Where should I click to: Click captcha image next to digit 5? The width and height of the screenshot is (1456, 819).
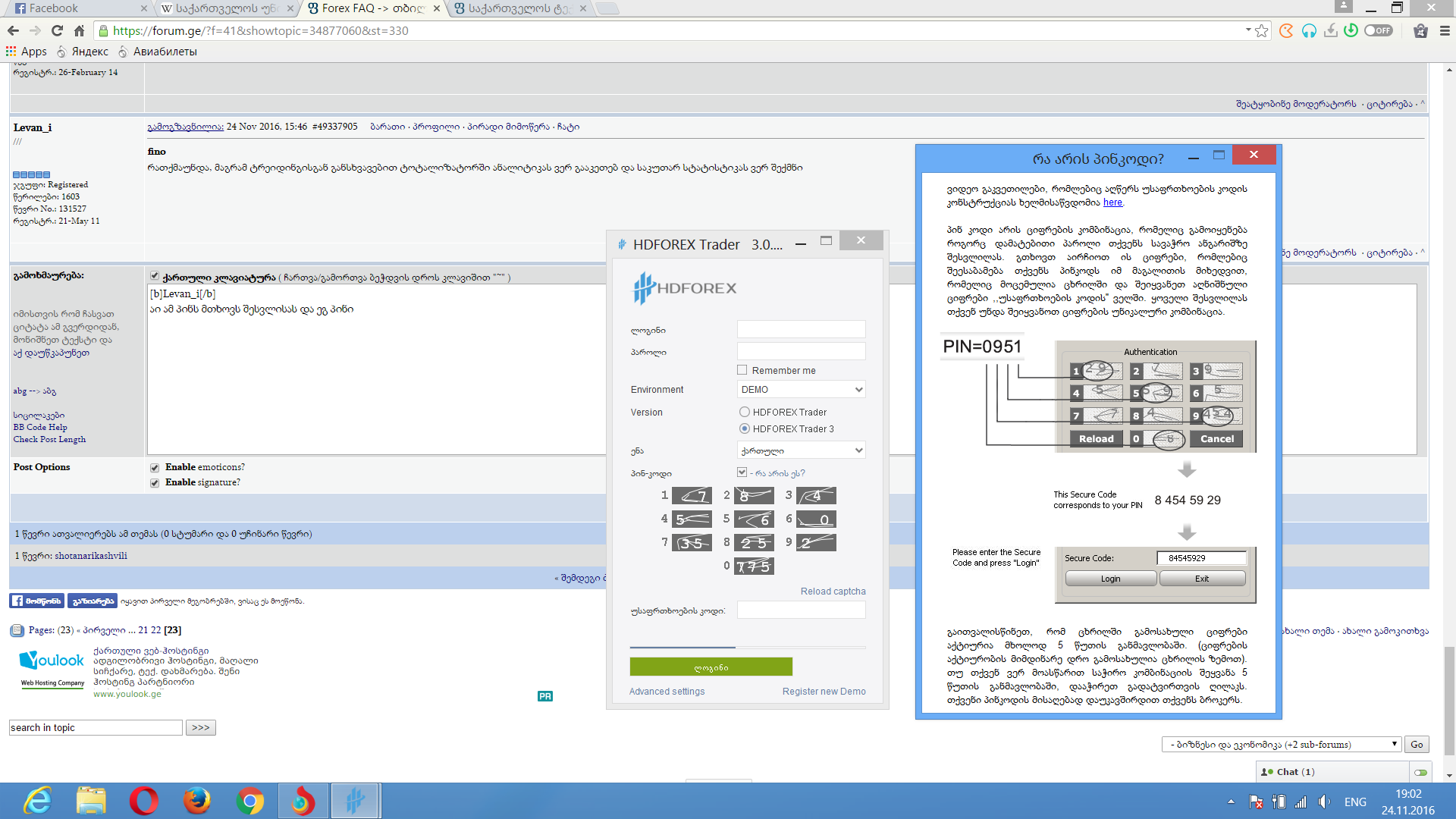point(754,519)
